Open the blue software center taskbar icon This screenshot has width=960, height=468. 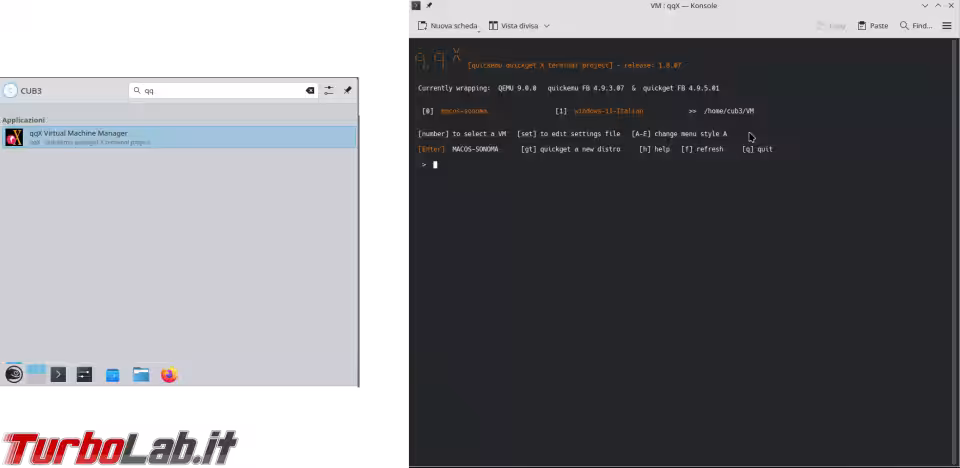pos(113,374)
